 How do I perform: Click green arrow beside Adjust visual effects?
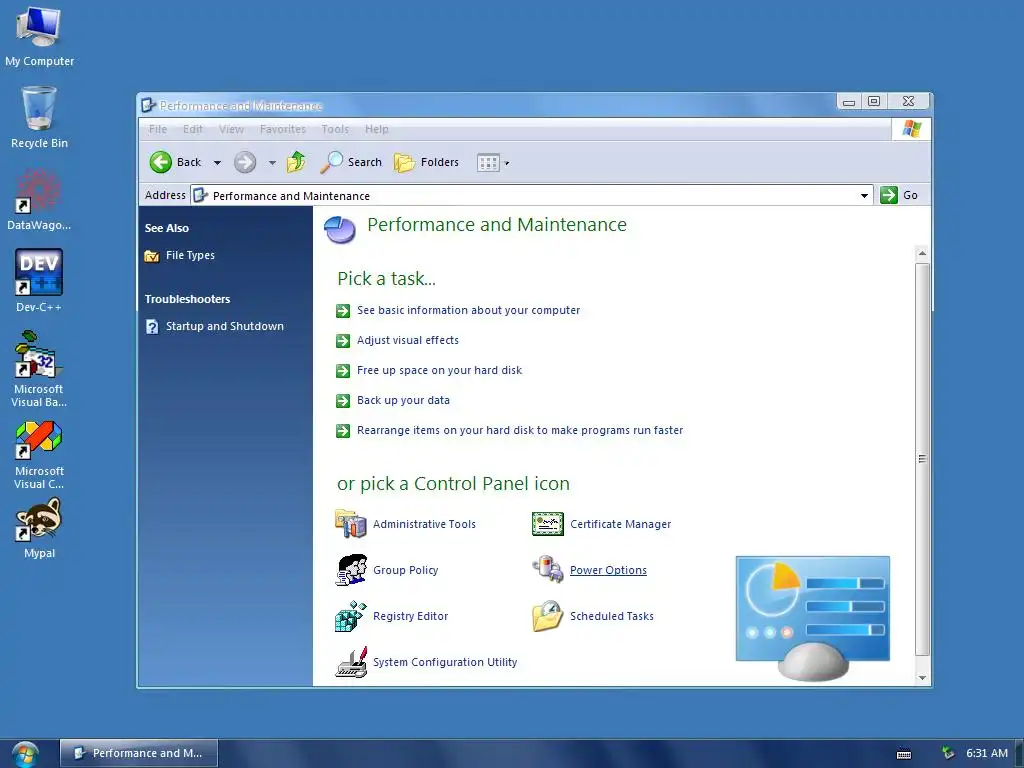pyautogui.click(x=343, y=341)
